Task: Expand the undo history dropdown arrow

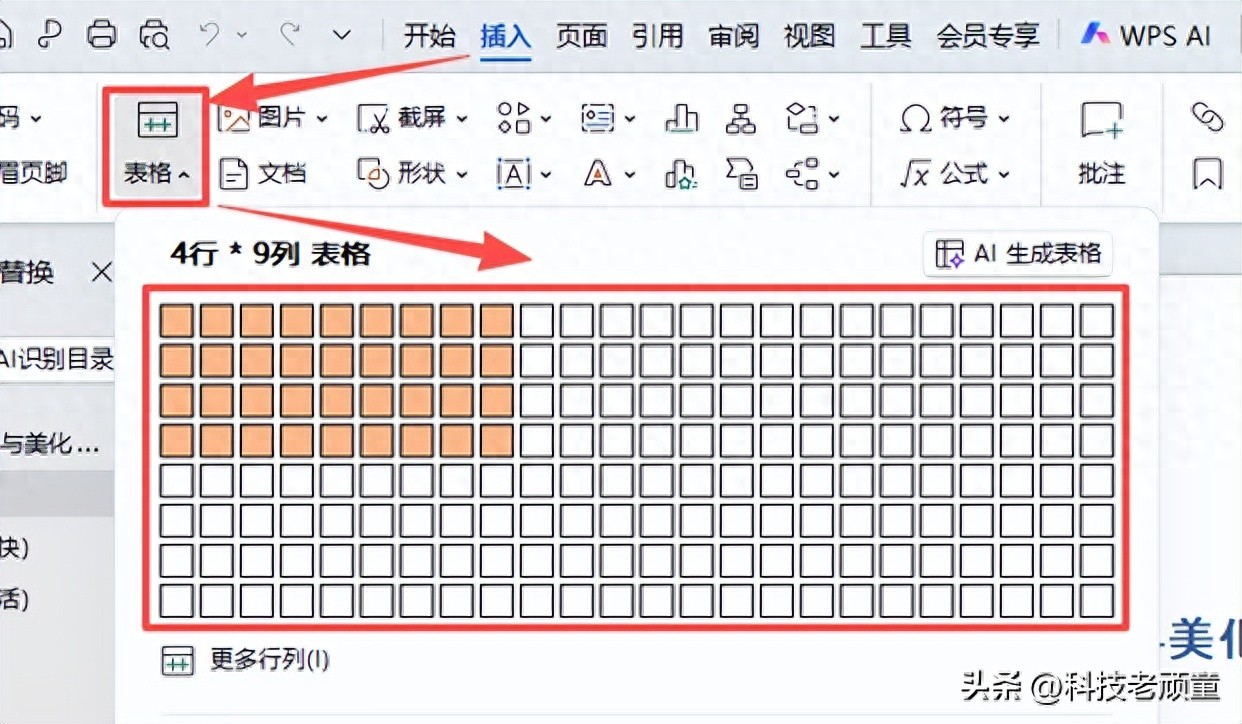Action: click(242, 36)
